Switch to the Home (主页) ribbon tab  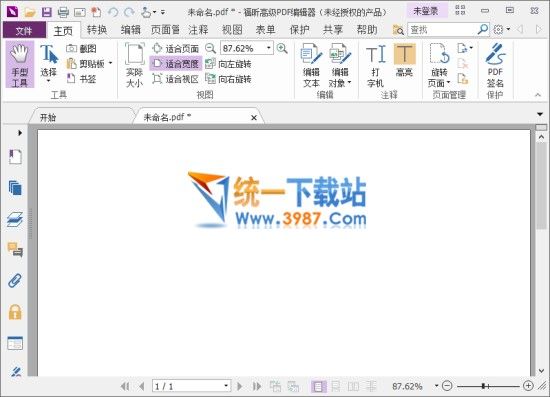click(63, 31)
